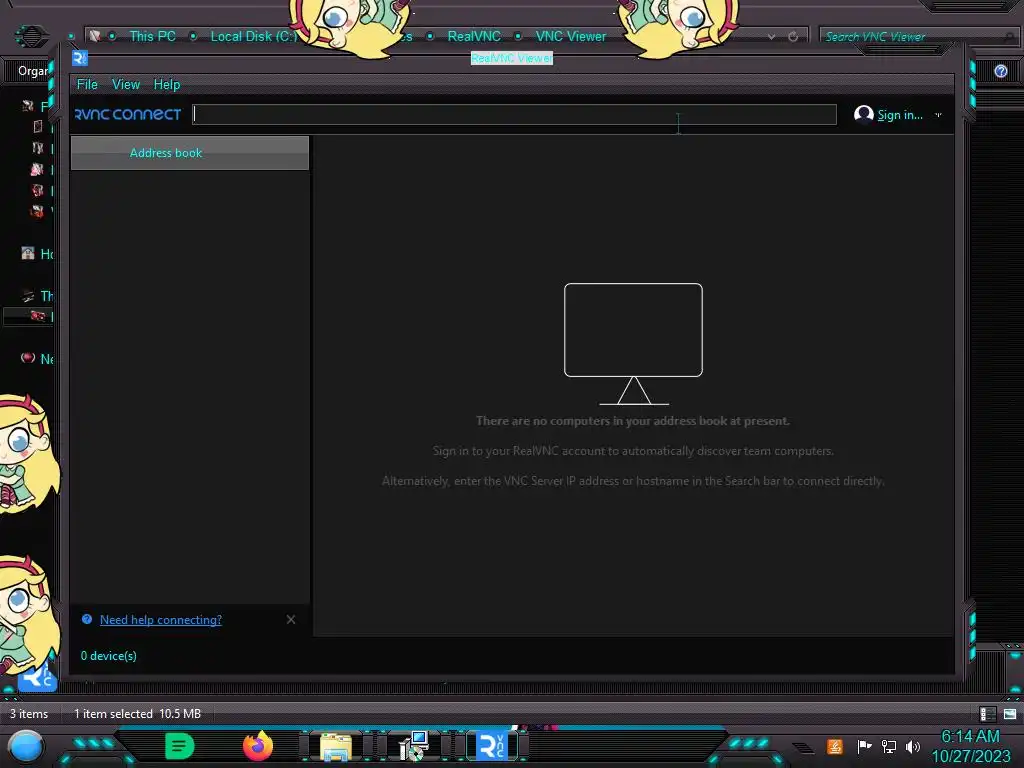The height and width of the screenshot is (768, 1024).
Task: Click the user avatar icon beside Sign in
Action: 863,114
